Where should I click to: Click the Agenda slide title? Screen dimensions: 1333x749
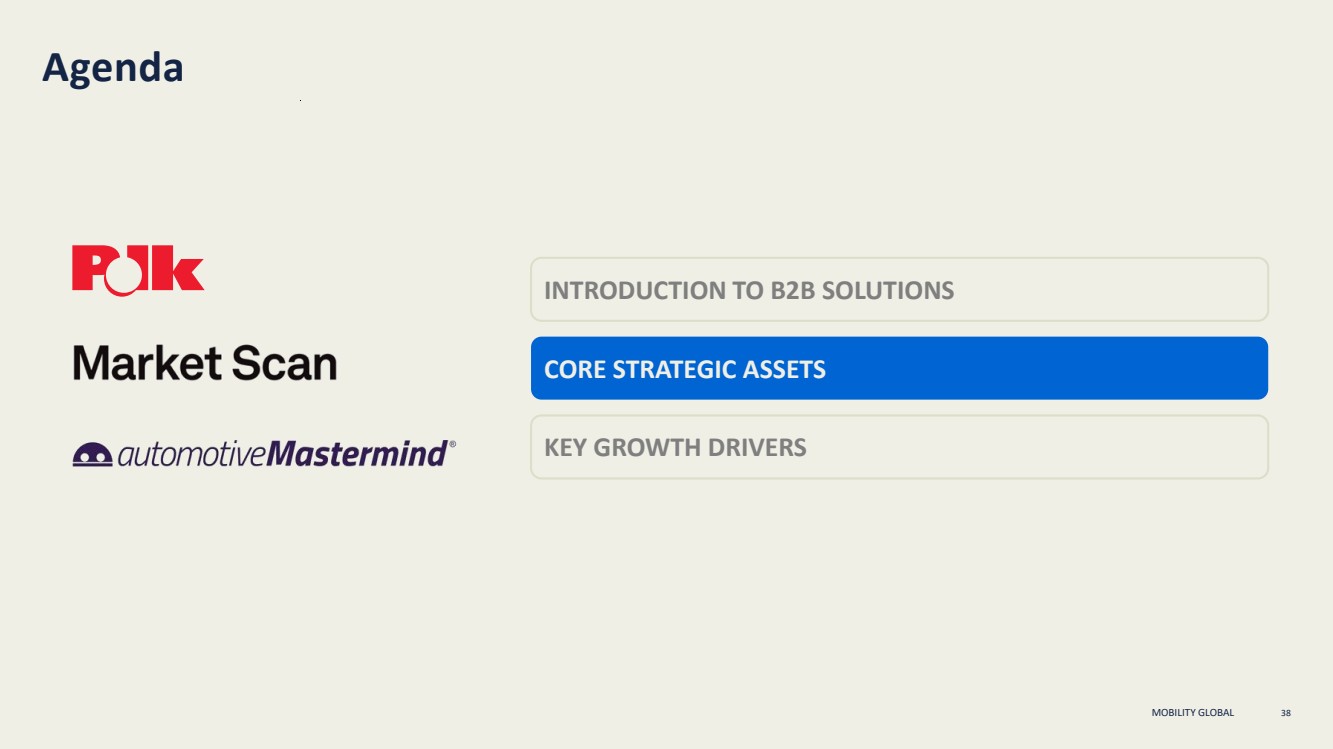coord(113,68)
